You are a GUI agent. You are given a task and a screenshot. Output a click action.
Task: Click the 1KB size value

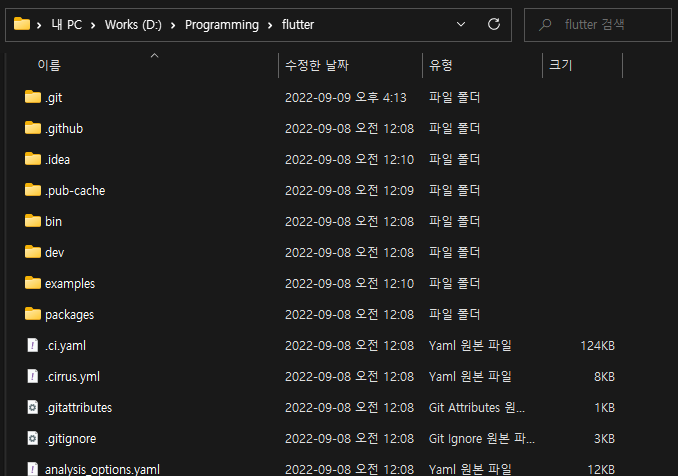click(604, 408)
